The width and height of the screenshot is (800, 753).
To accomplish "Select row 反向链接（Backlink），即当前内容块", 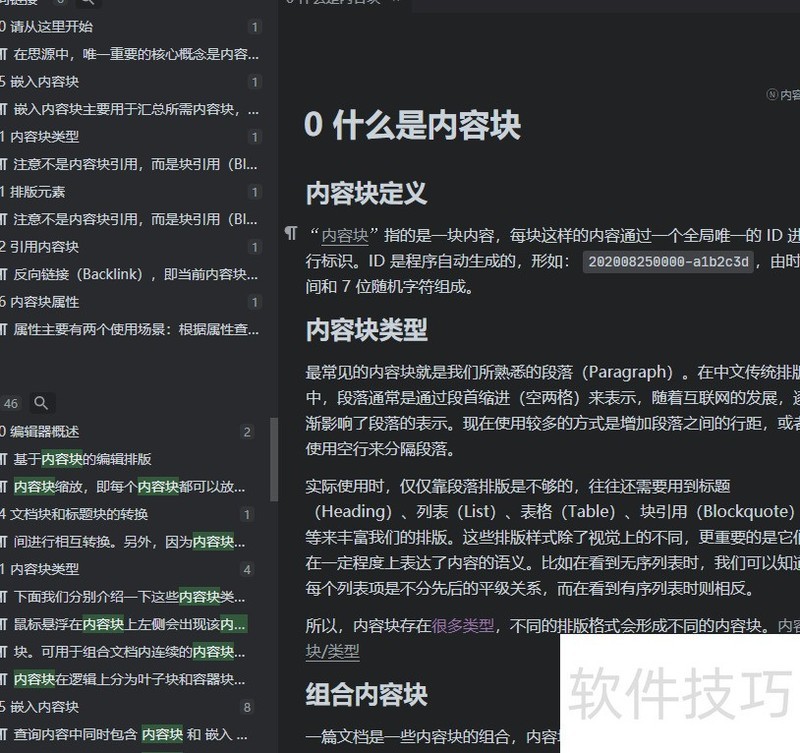I will [x=131, y=274].
